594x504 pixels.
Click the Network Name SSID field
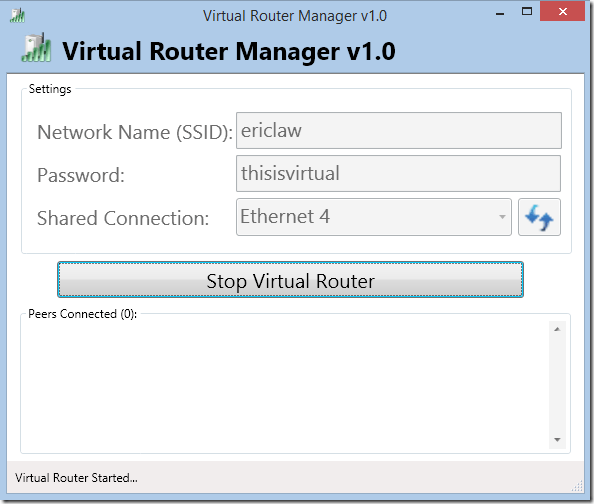pyautogui.click(x=399, y=130)
